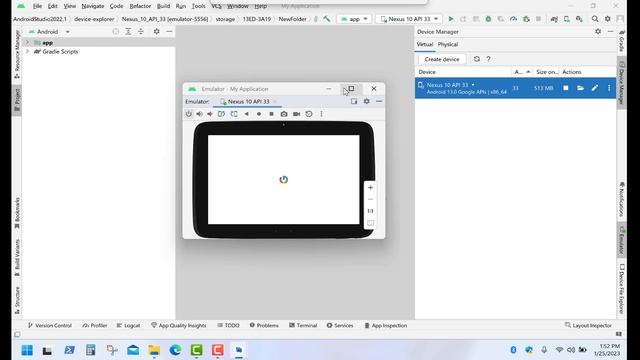The image size is (640, 360).
Task: Refresh the Device Manager list
Action: point(476,59)
